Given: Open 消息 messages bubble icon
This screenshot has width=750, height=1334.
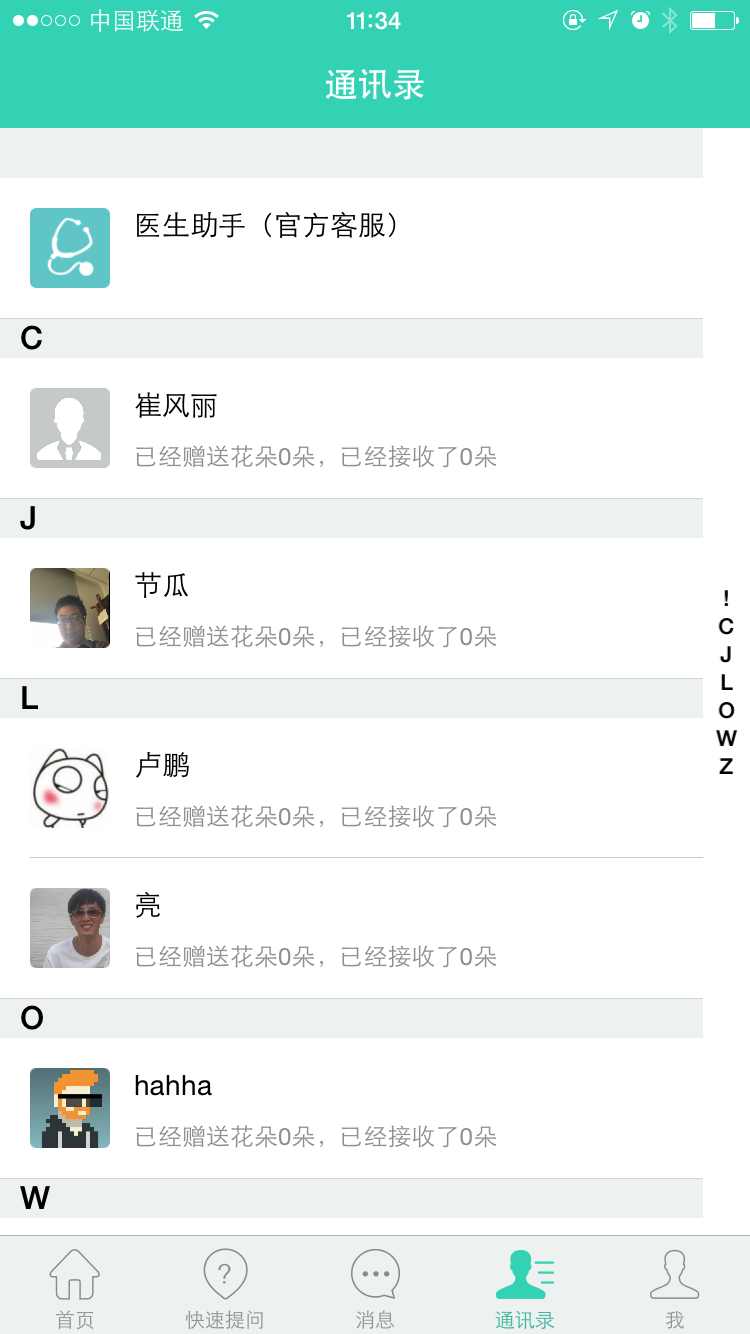Looking at the screenshot, I should (x=375, y=1274).
